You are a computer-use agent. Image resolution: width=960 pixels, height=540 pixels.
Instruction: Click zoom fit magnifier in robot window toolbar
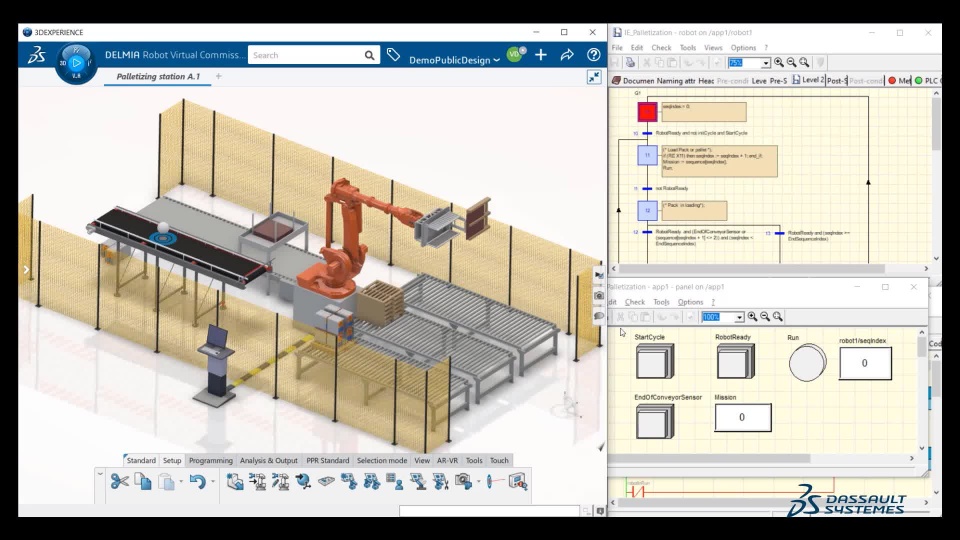pos(804,62)
